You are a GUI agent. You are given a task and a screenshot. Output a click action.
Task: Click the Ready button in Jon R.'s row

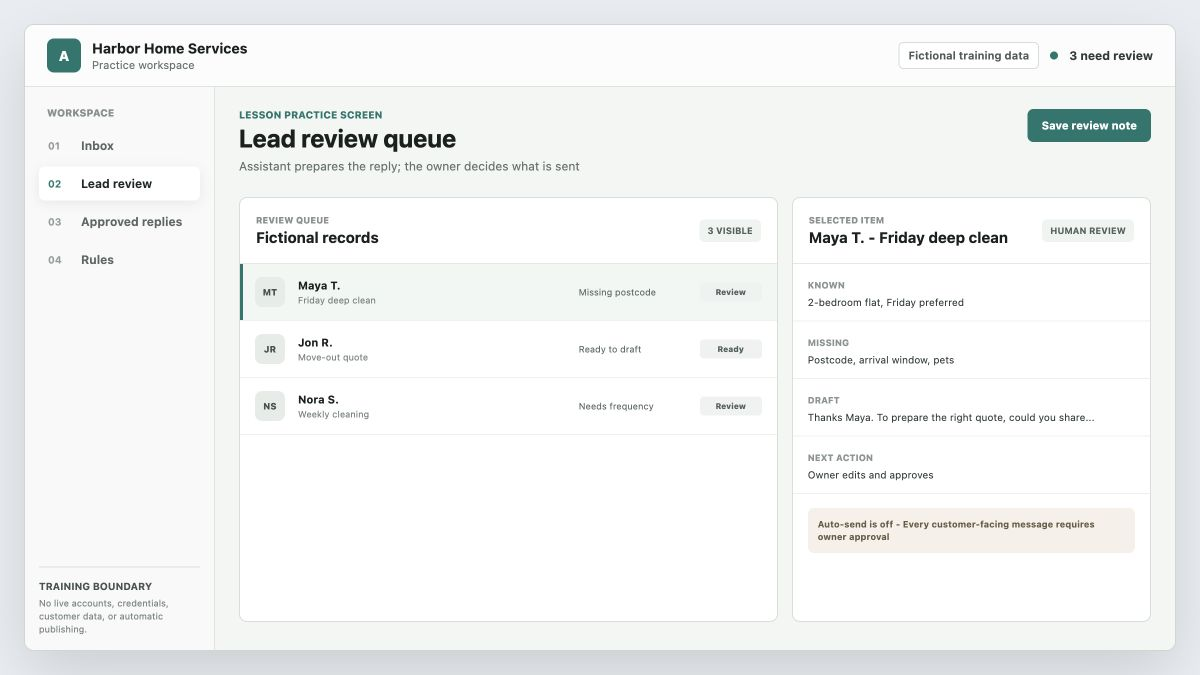730,349
